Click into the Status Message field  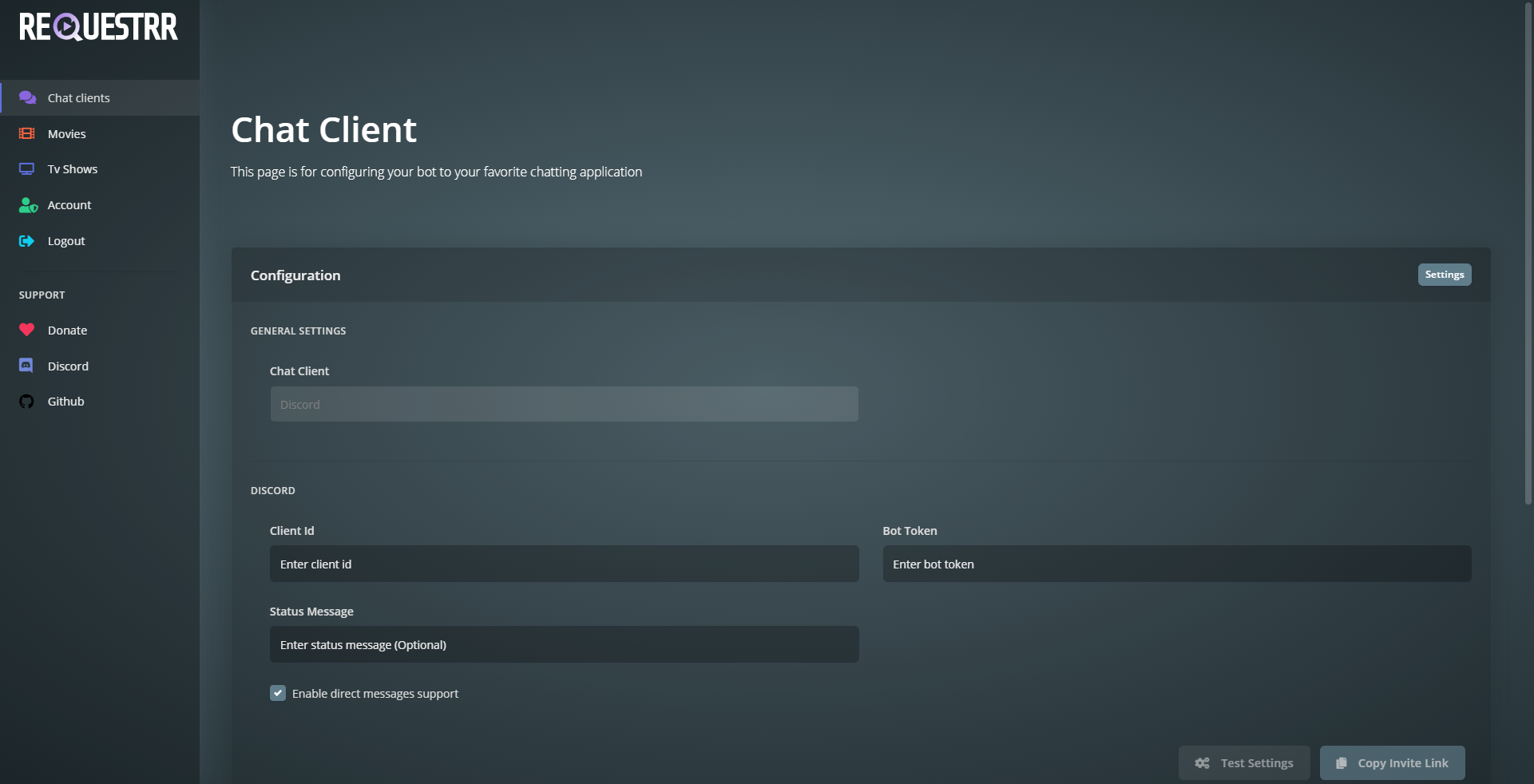pyautogui.click(x=564, y=644)
